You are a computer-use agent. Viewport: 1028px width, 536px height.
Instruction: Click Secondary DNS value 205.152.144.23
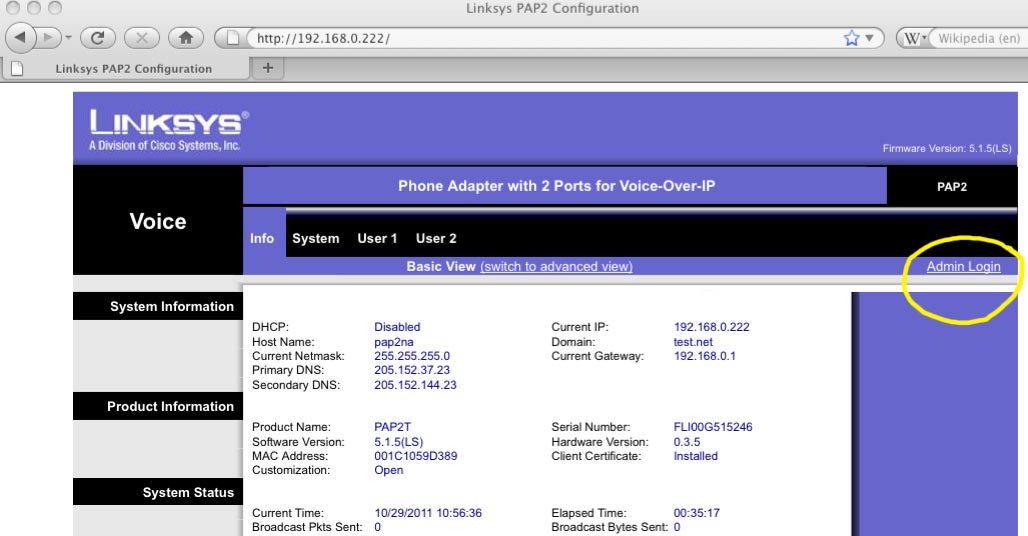[x=415, y=385]
